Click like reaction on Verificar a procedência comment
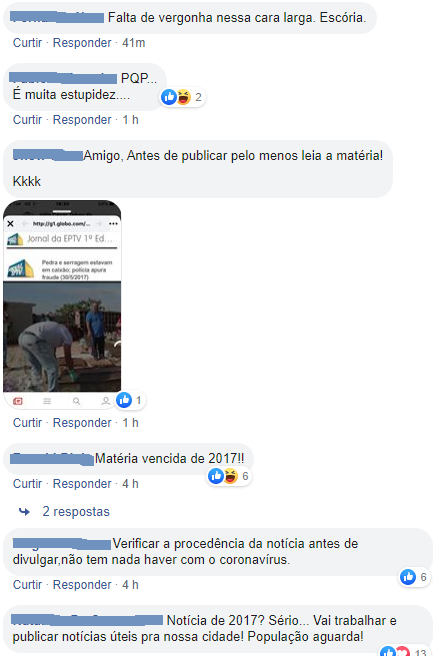Screen dimensions: 439x656 (408, 577)
